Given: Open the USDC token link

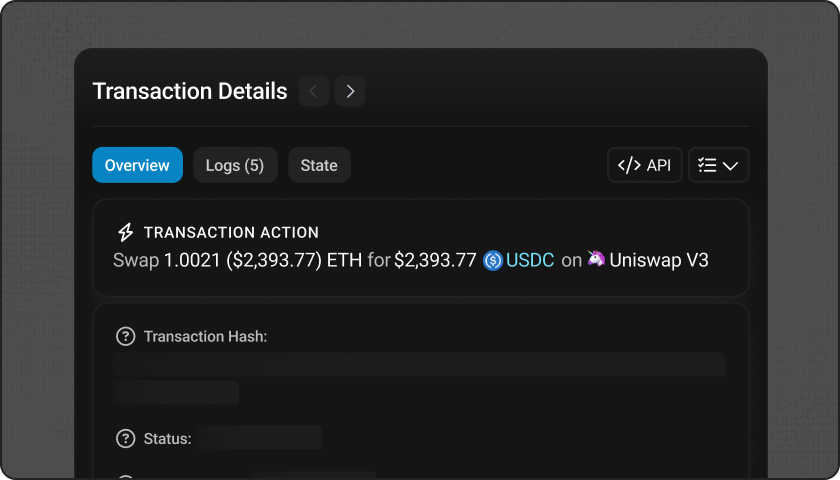Looking at the screenshot, I should coord(530,260).
